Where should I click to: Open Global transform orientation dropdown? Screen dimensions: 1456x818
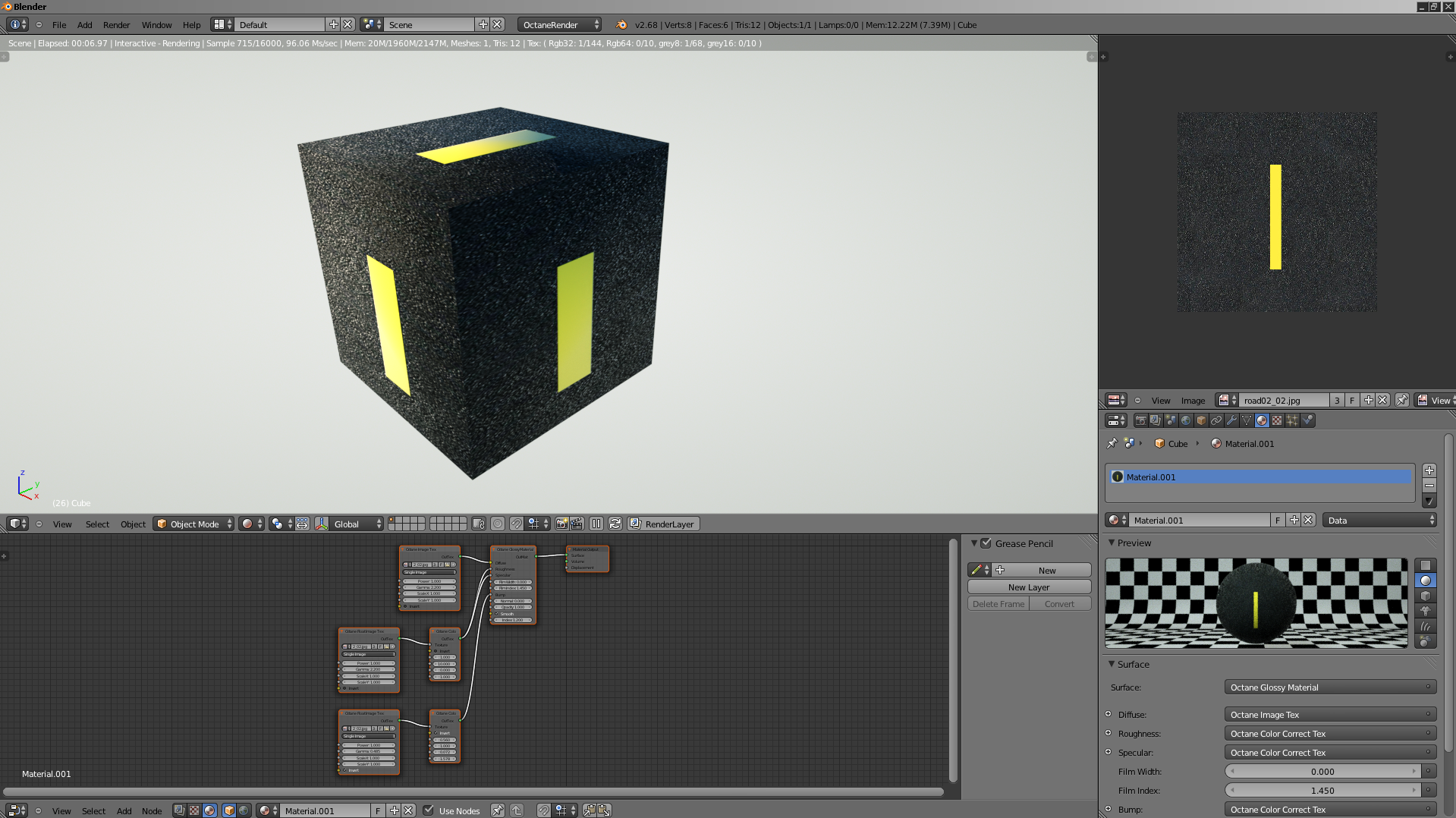[357, 524]
